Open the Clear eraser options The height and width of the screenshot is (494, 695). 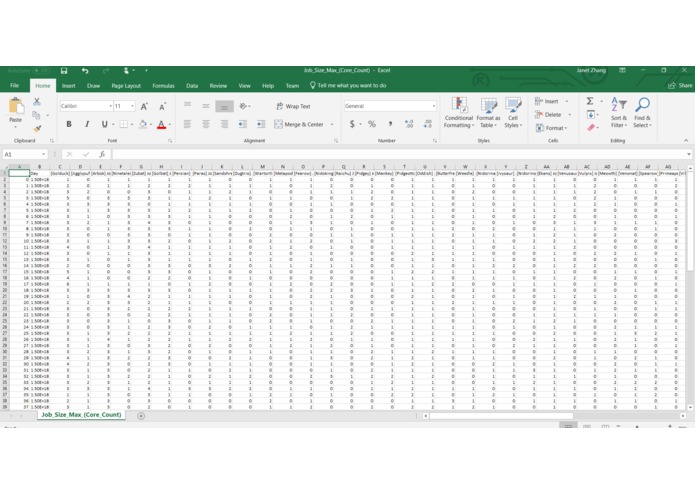[591, 128]
